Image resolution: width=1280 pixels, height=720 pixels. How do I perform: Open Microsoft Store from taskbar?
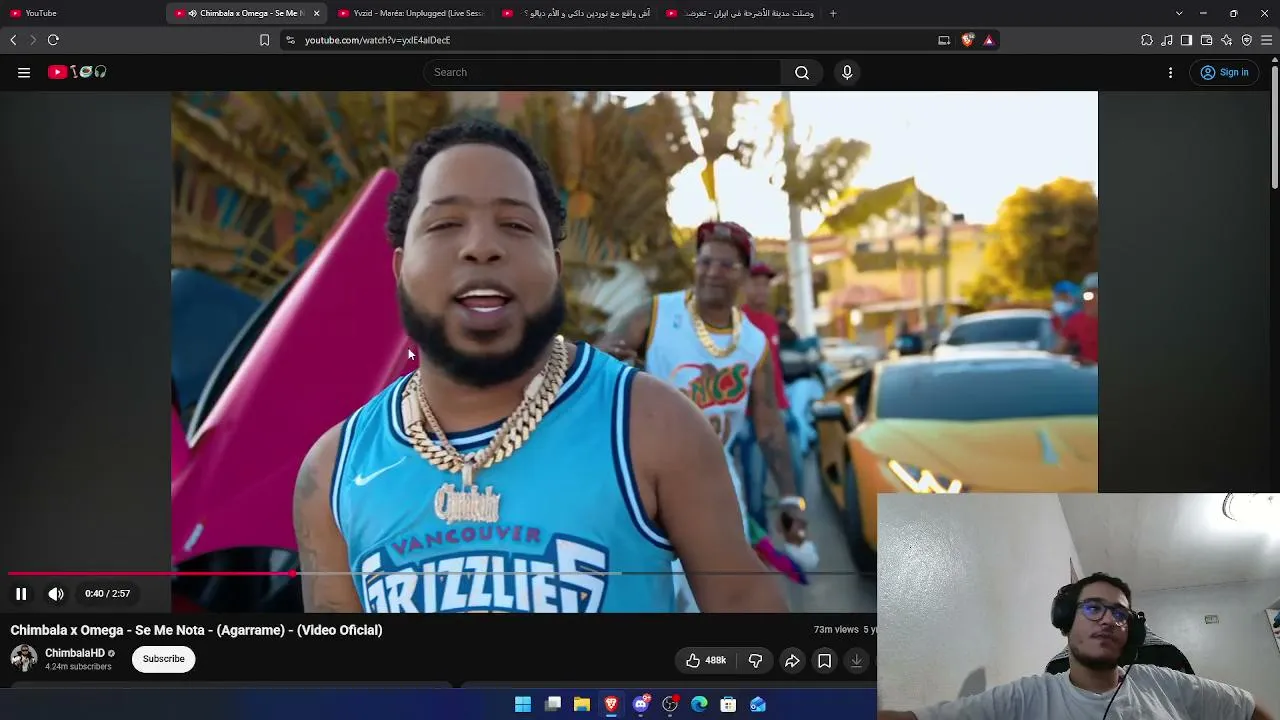click(728, 705)
